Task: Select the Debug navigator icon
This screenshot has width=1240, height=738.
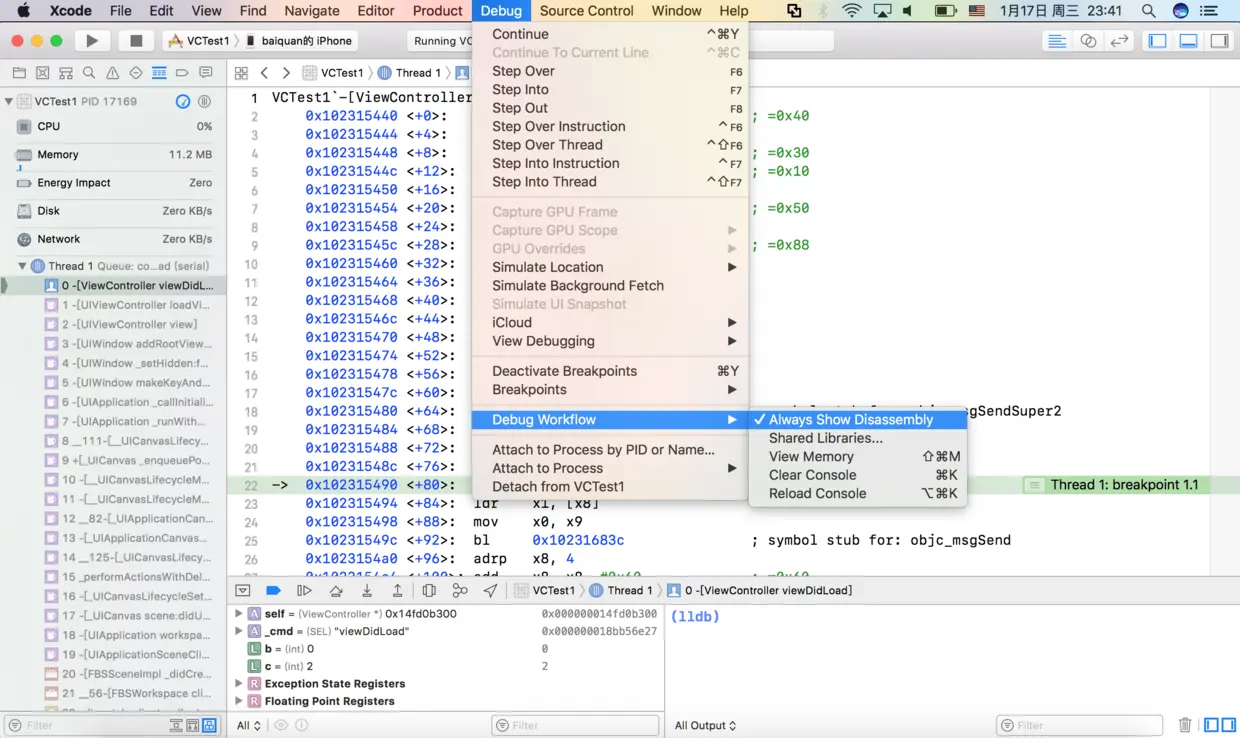Action: [159, 73]
